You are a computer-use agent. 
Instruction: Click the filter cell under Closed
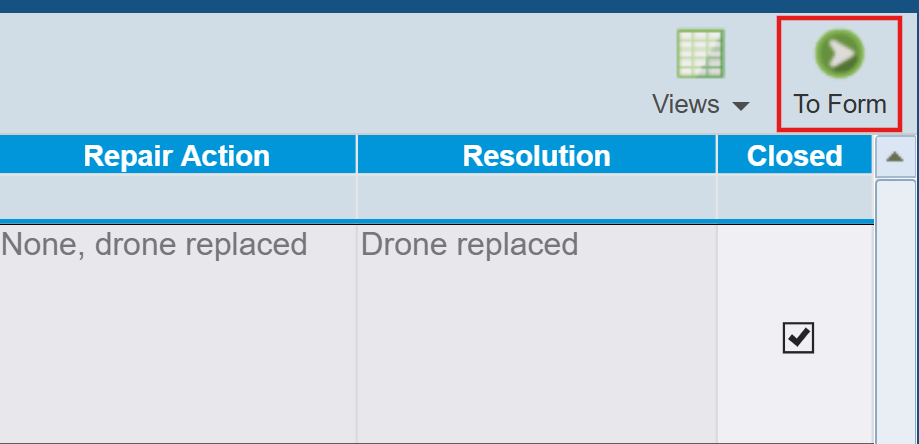coord(794,196)
